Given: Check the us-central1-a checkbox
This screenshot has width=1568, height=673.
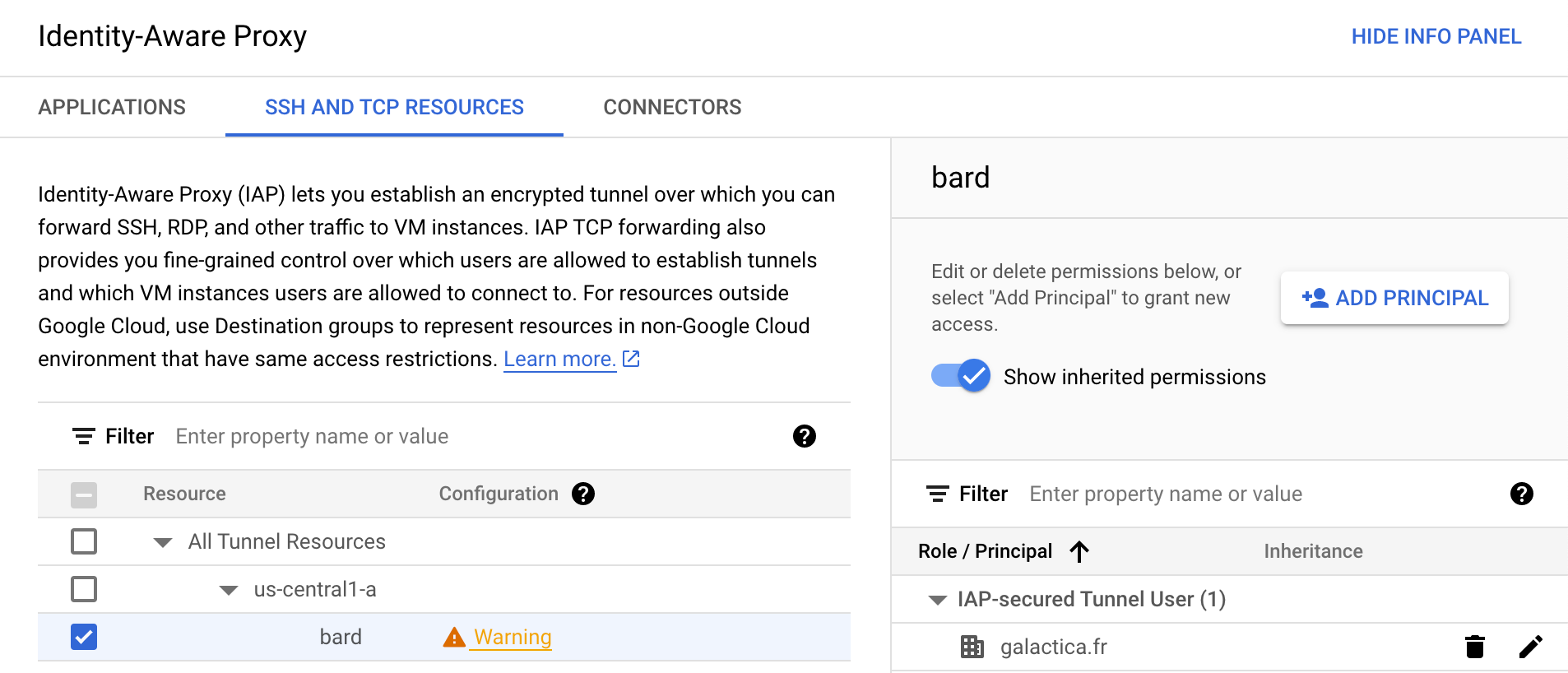Looking at the screenshot, I should tap(84, 589).
